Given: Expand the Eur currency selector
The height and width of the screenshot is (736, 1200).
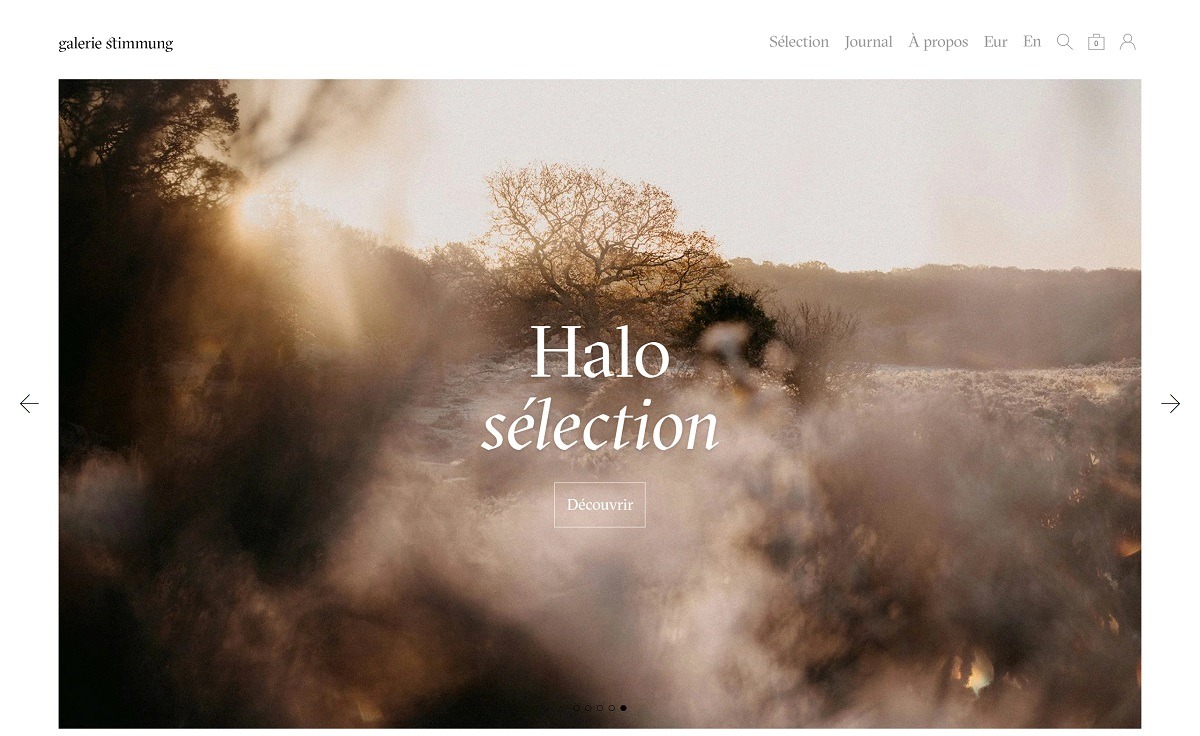Looking at the screenshot, I should click(x=995, y=42).
